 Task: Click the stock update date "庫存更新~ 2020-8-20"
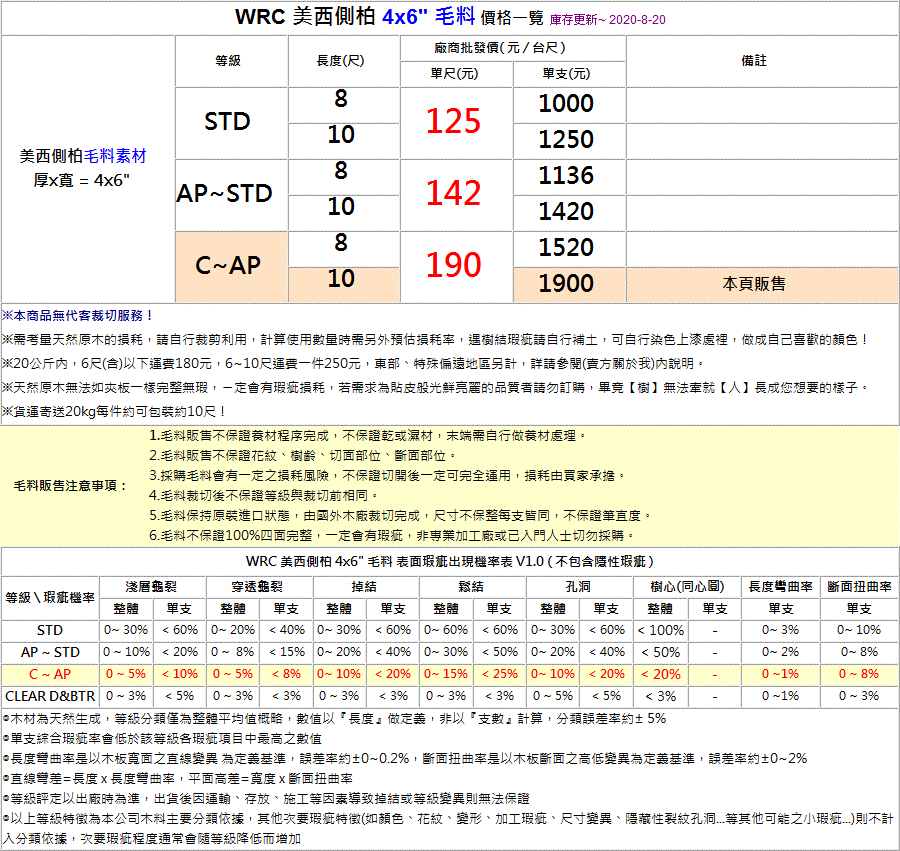[607, 20]
